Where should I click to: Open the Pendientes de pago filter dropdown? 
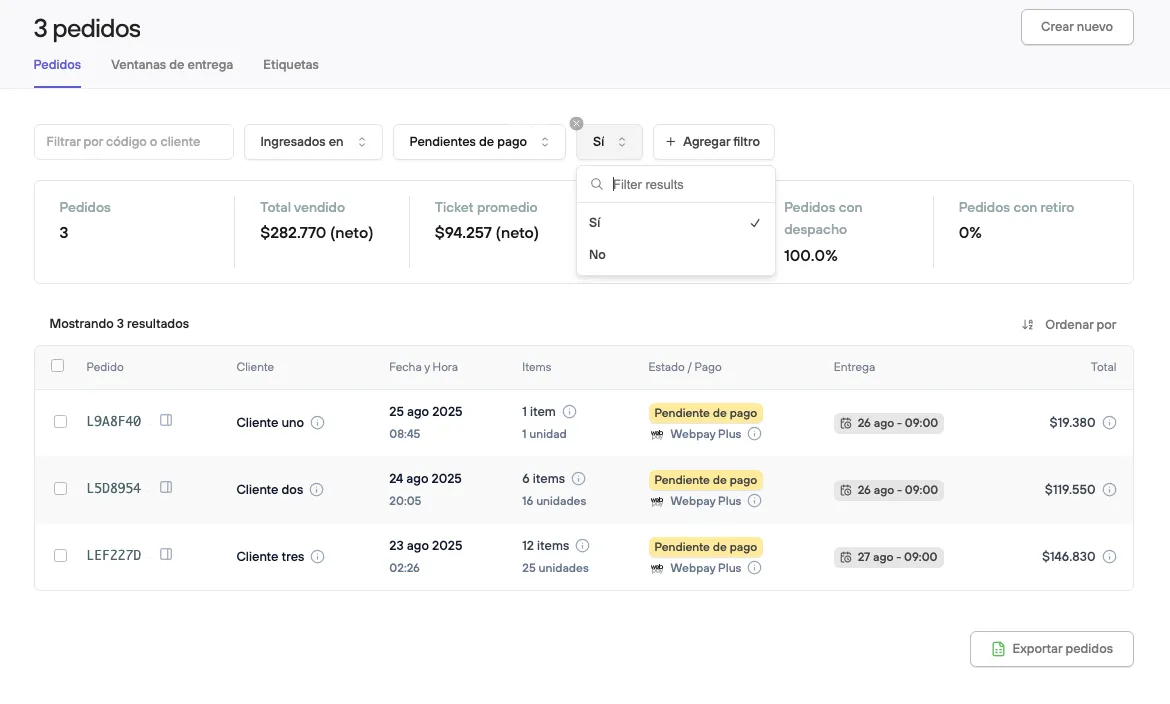pyautogui.click(x=479, y=142)
